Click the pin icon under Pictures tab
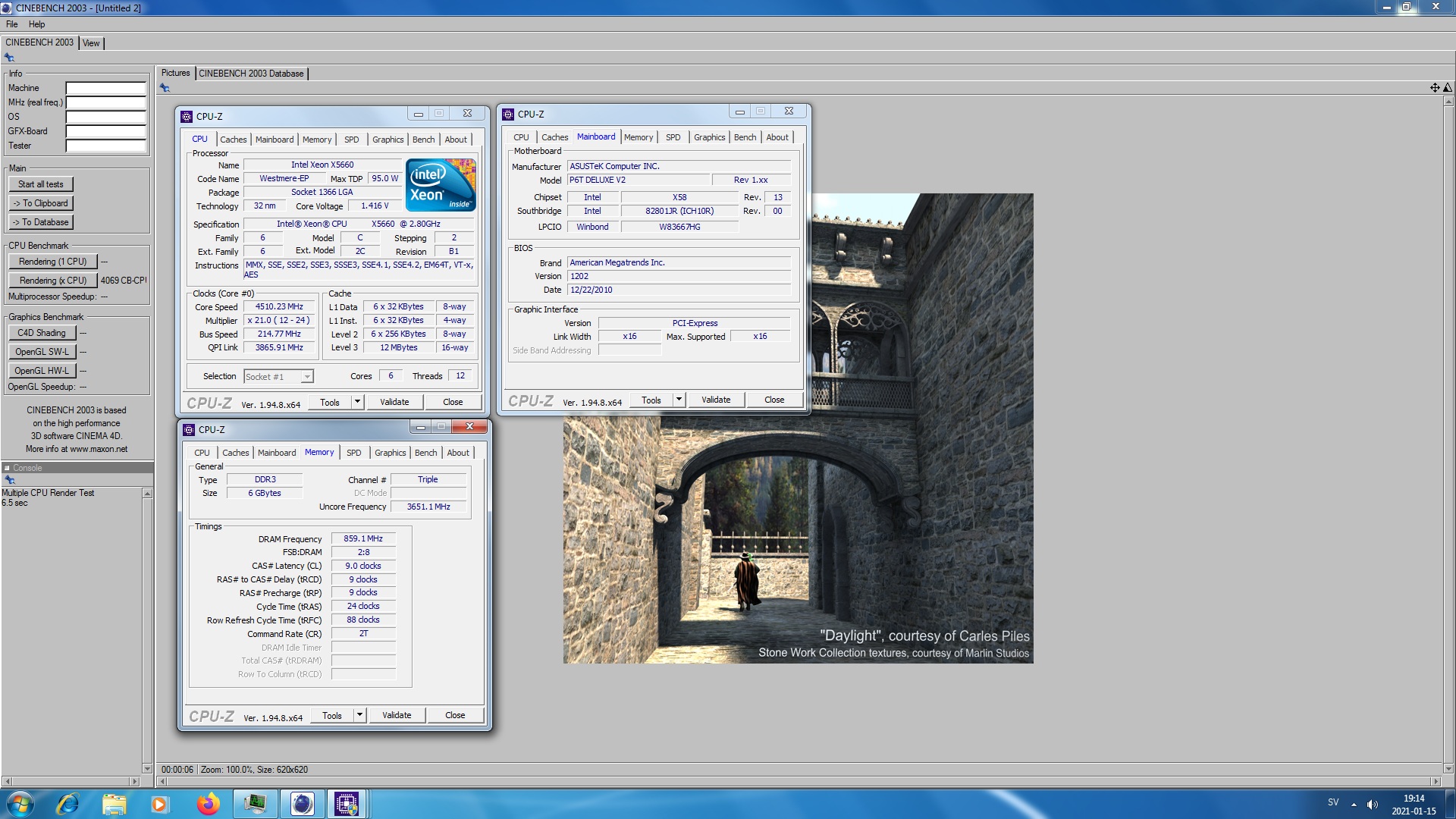The height and width of the screenshot is (819, 1456). (x=165, y=88)
